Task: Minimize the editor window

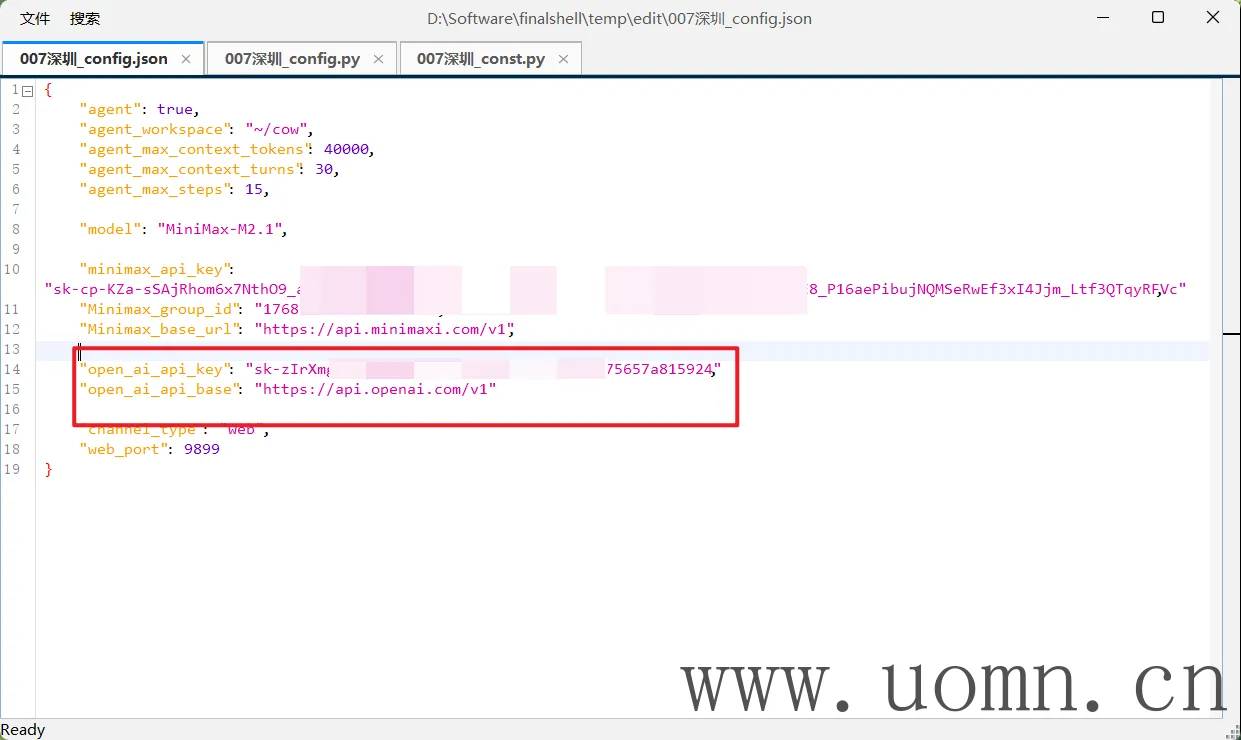Action: [1103, 18]
